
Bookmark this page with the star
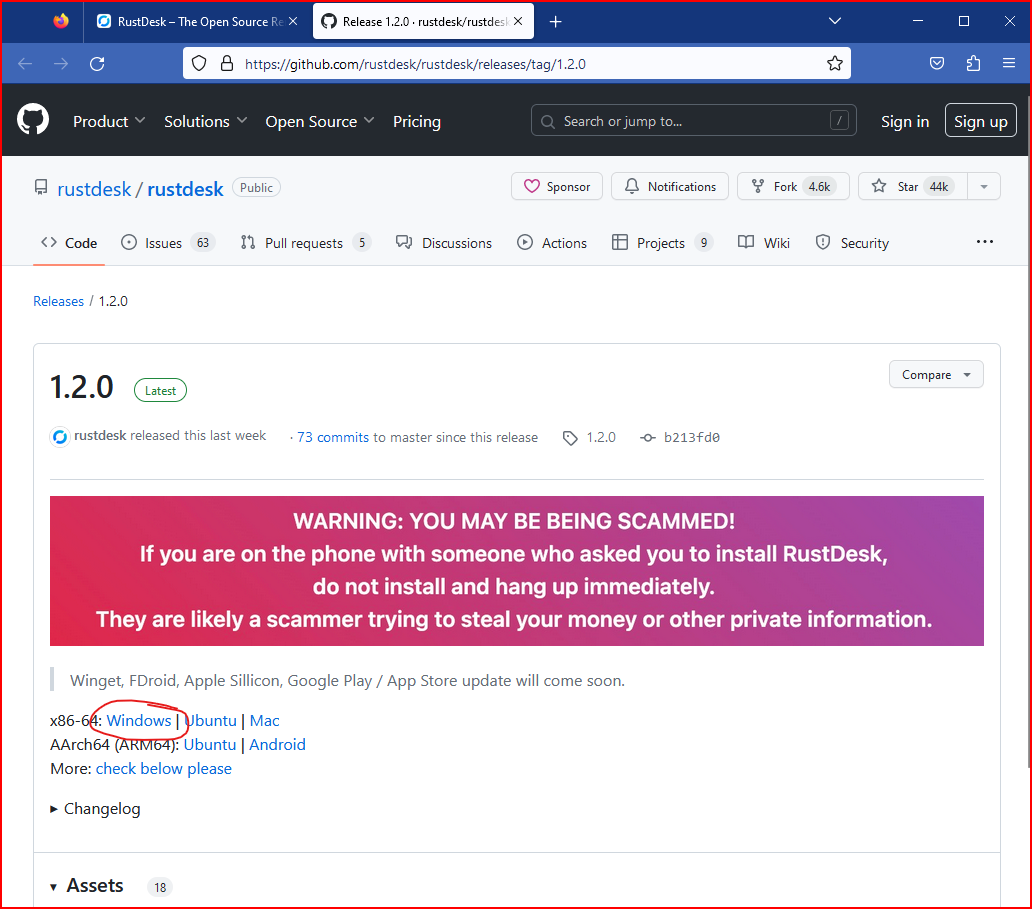point(835,64)
